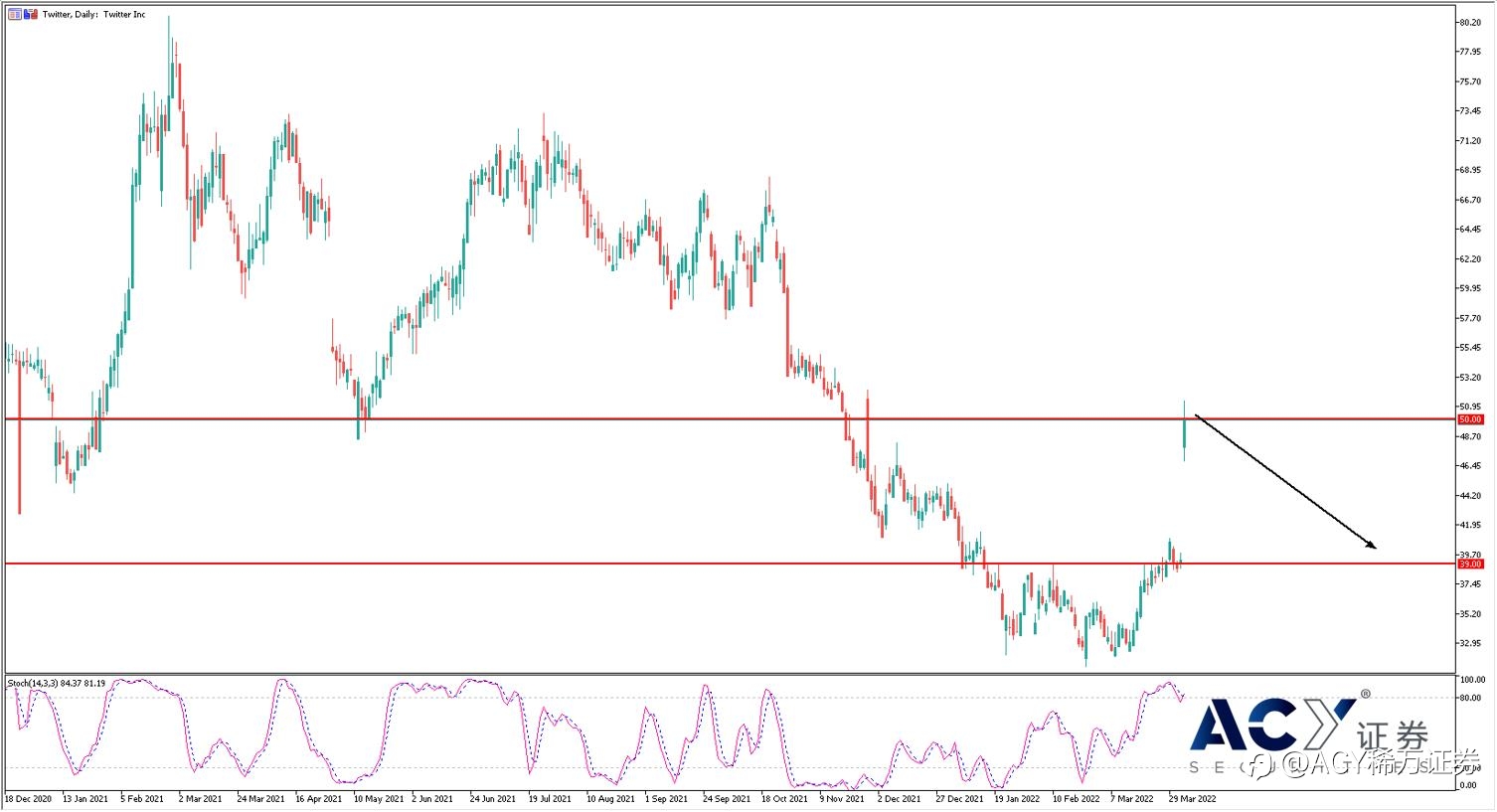The width and height of the screenshot is (1497, 812).
Task: Click the 35.20 price scale value
Action: (1469, 614)
